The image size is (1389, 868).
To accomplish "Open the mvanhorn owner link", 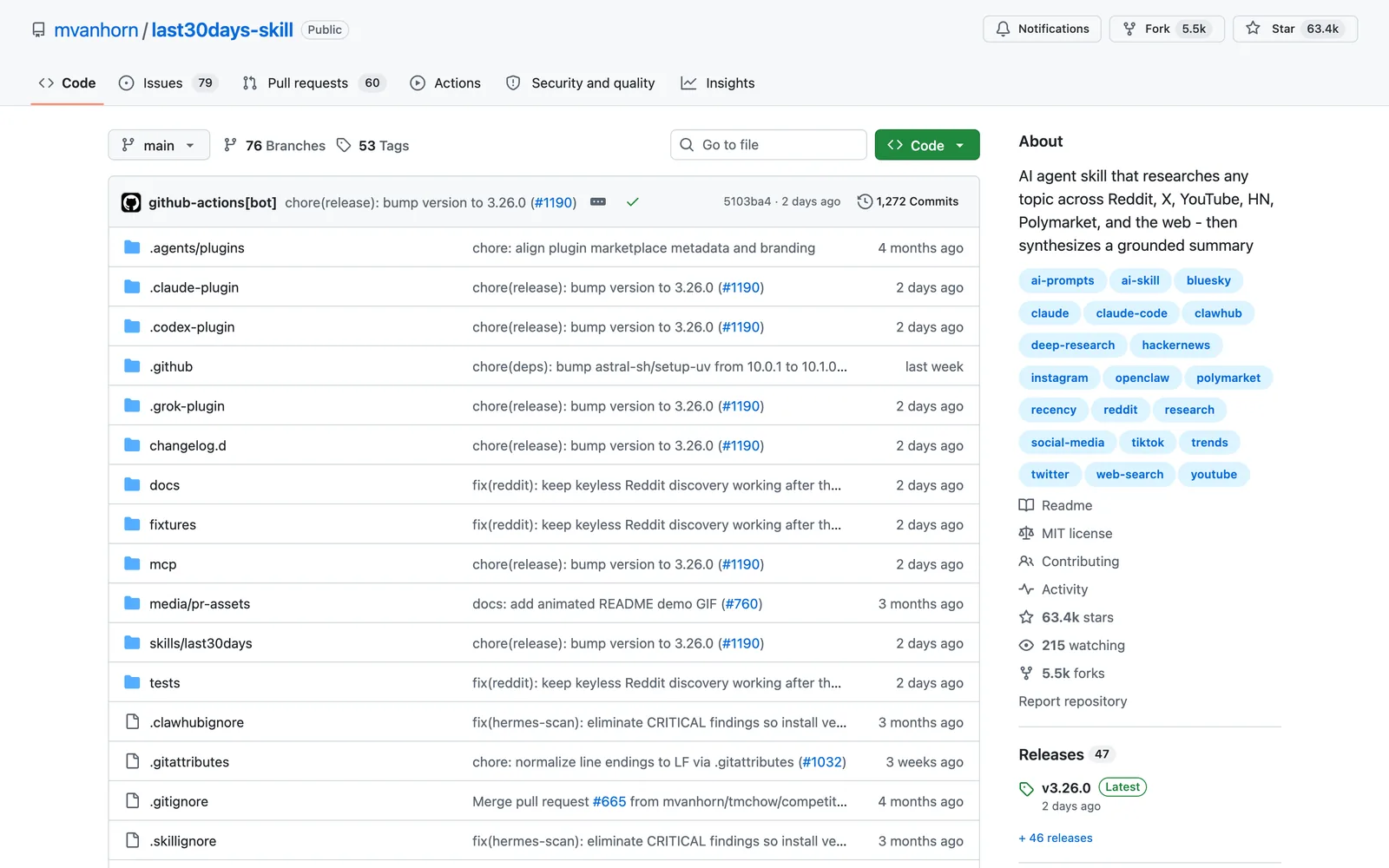I will [x=96, y=30].
